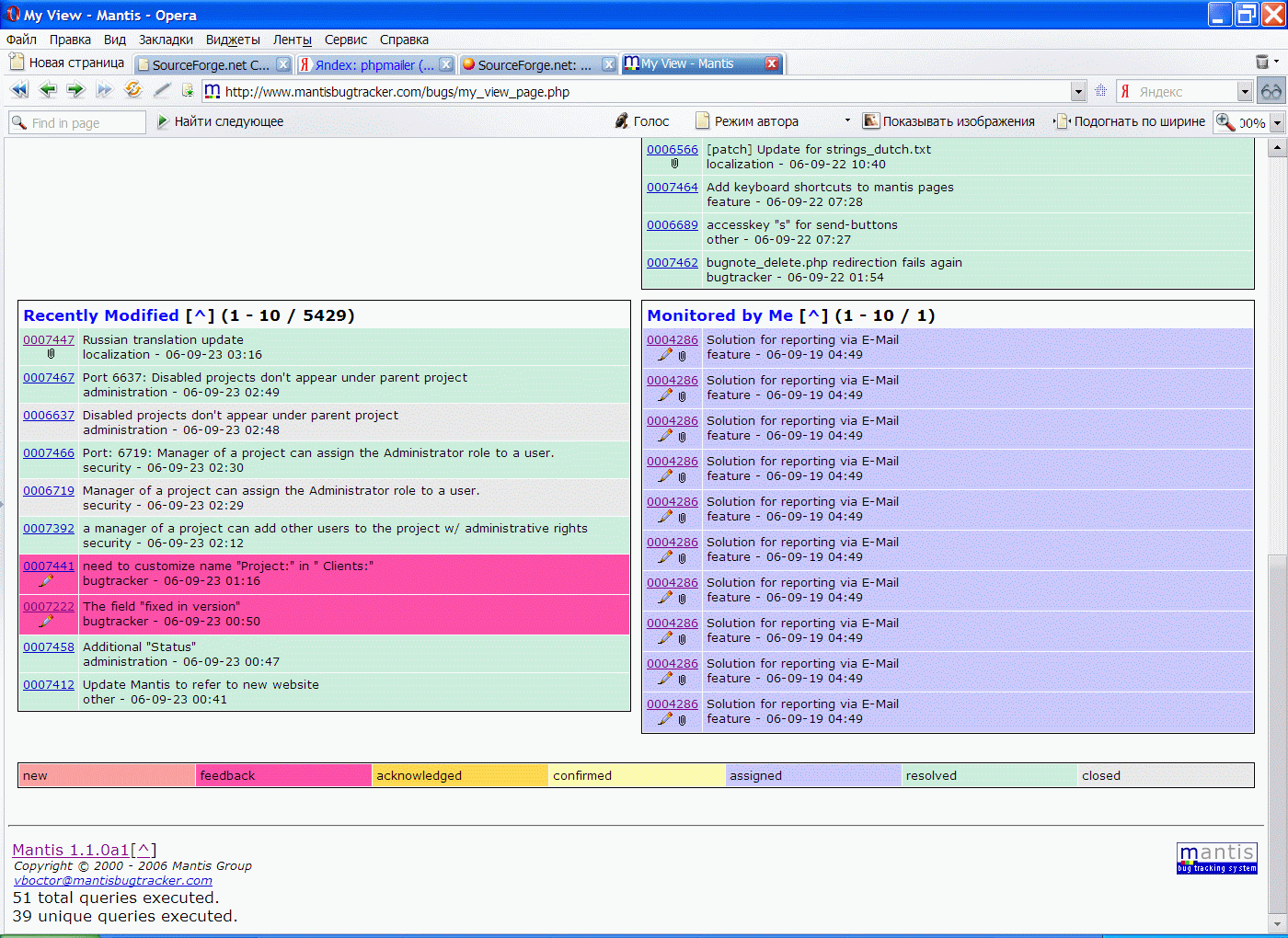Image resolution: width=1288 pixels, height=938 pixels.
Task: Click the Forward green arrow button
Action: click(75, 90)
